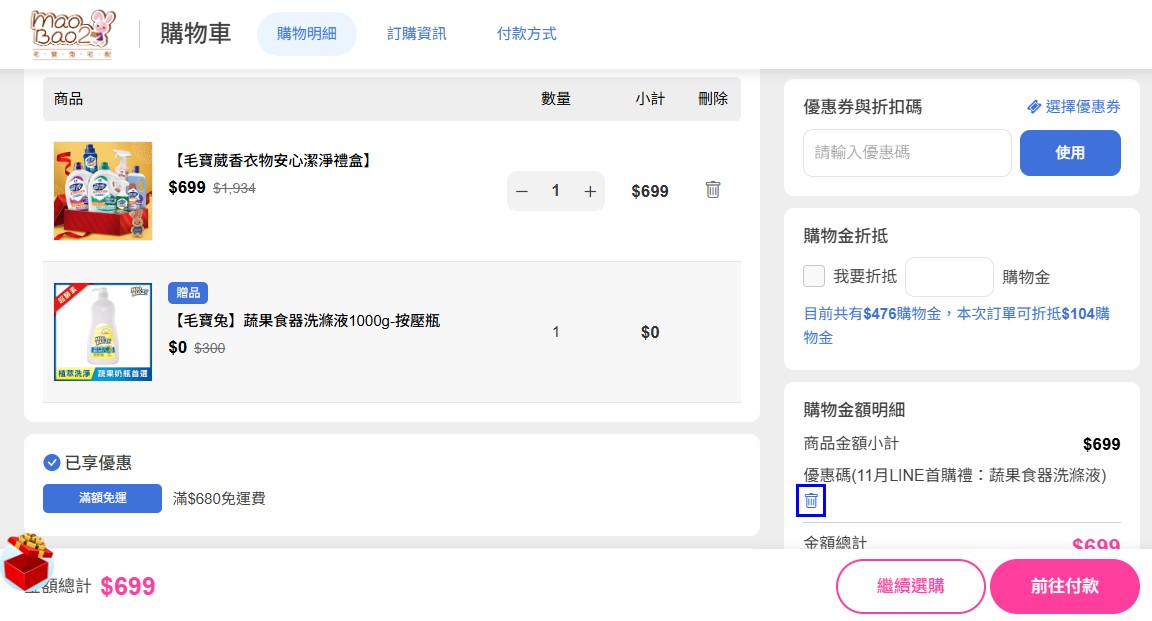
Task: Remove the applied 優惠碼 with trash icon
Action: tap(811, 500)
